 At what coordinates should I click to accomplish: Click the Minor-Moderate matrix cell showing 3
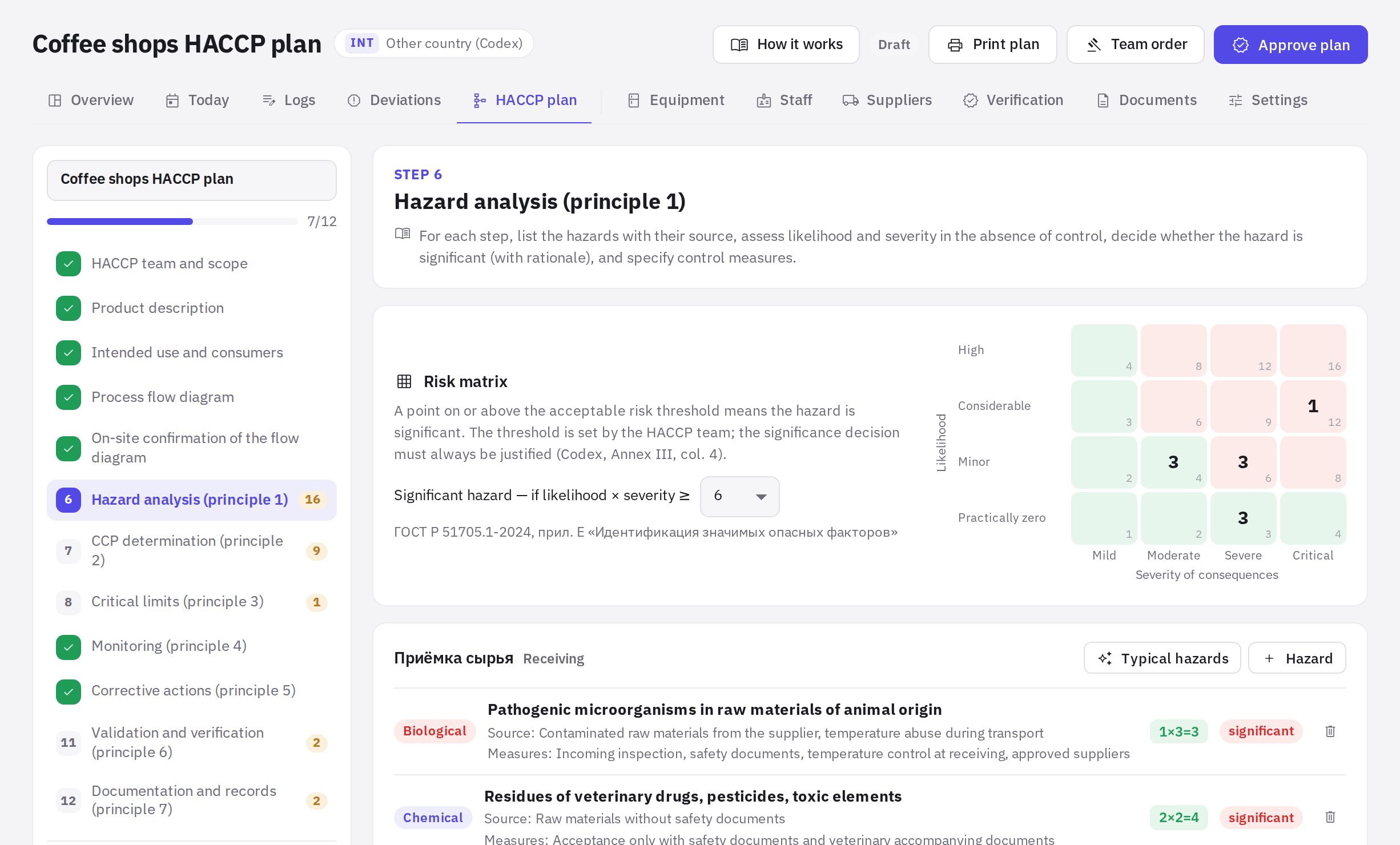click(1173, 462)
